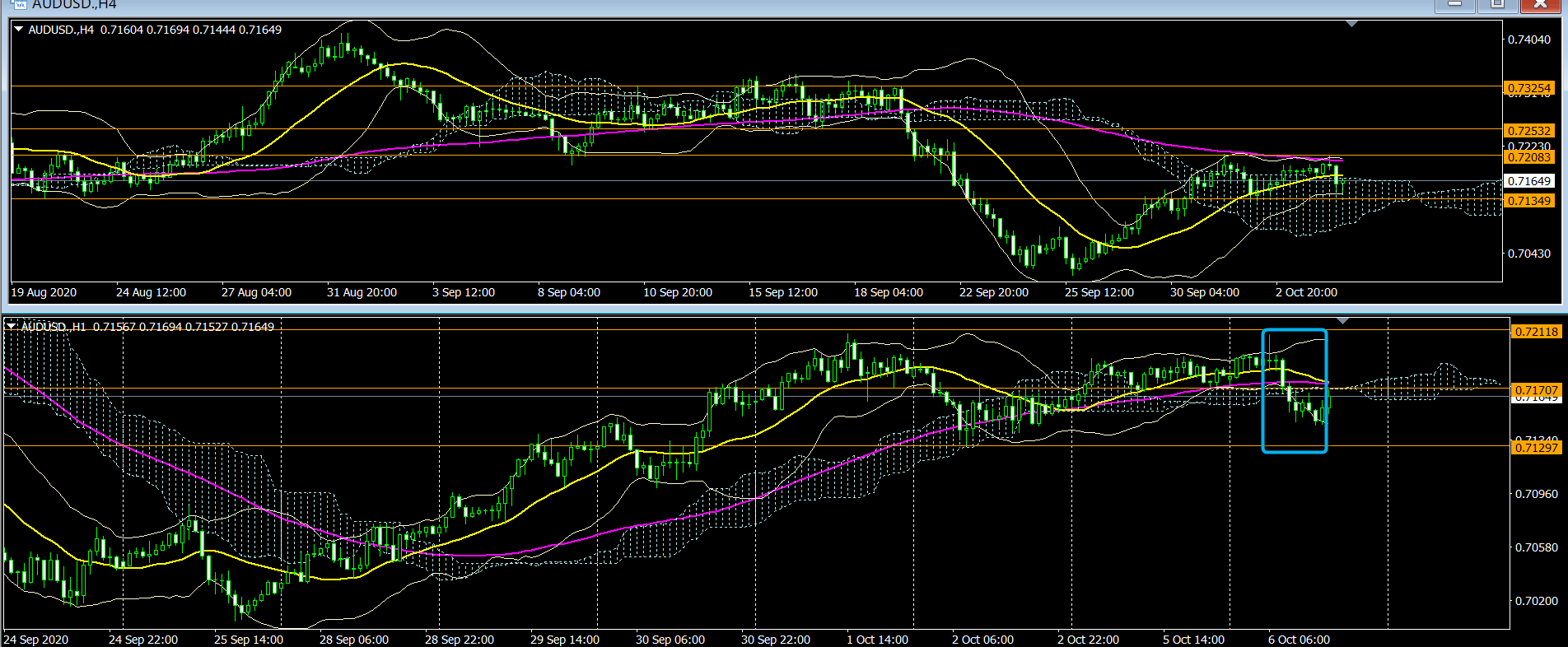Click the 30 Sep 04:00 time label
1568x647 pixels.
1205,292
